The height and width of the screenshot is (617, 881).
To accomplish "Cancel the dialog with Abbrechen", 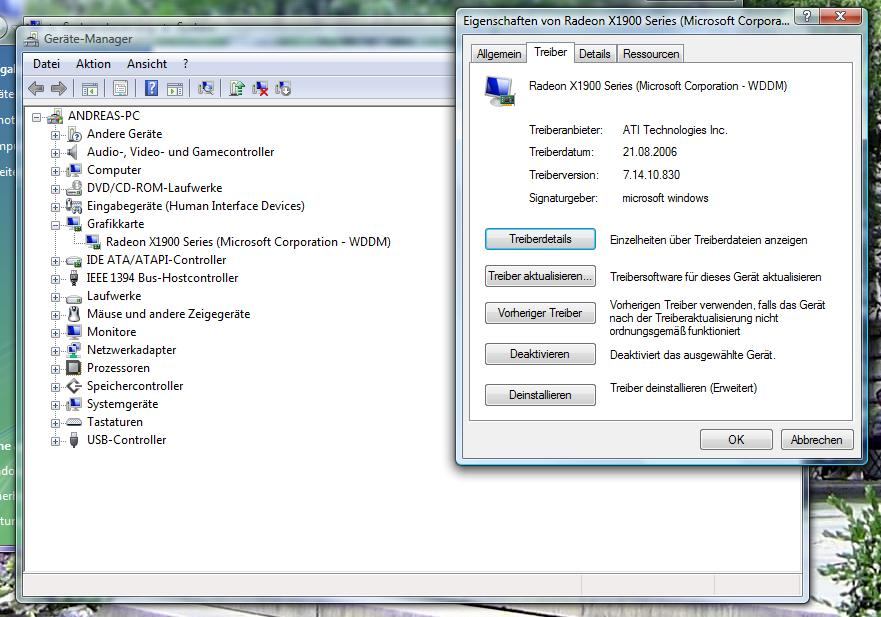I will 816,439.
